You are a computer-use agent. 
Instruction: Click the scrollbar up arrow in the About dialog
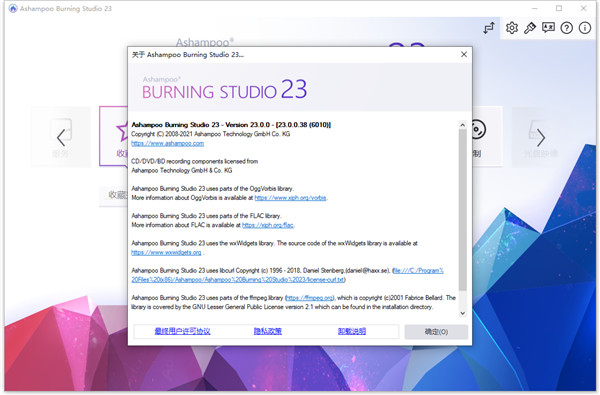point(463,125)
